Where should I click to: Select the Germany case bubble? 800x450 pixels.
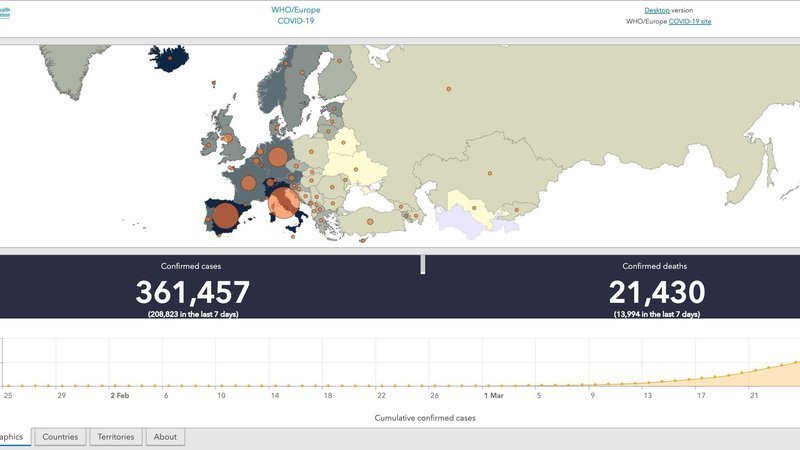click(278, 156)
